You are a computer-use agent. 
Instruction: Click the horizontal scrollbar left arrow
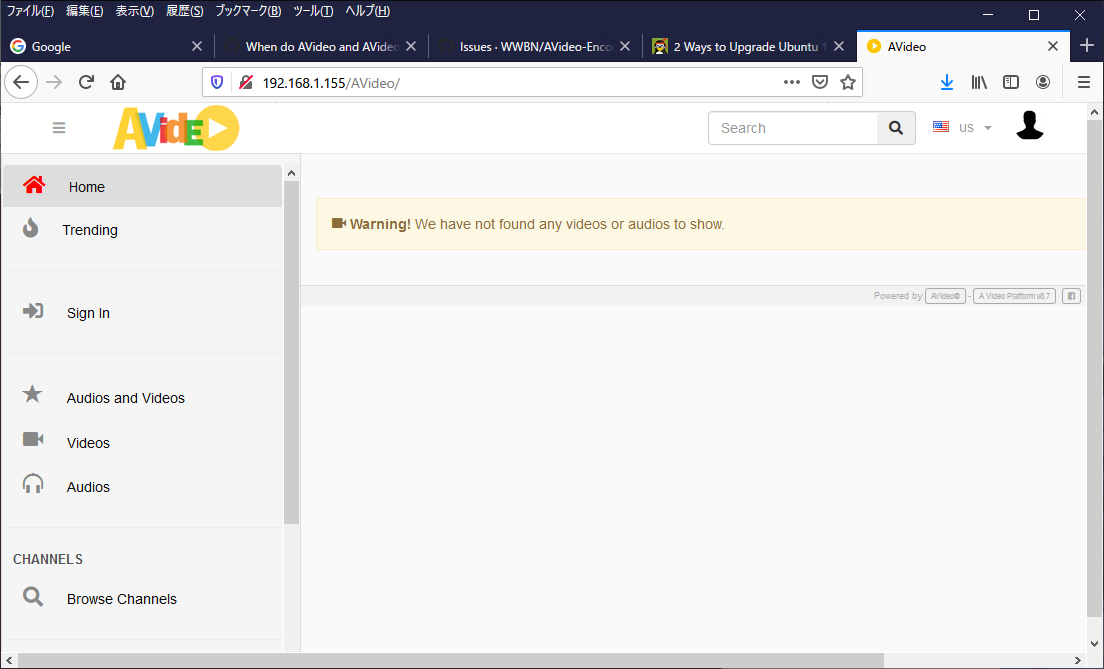coord(8,661)
